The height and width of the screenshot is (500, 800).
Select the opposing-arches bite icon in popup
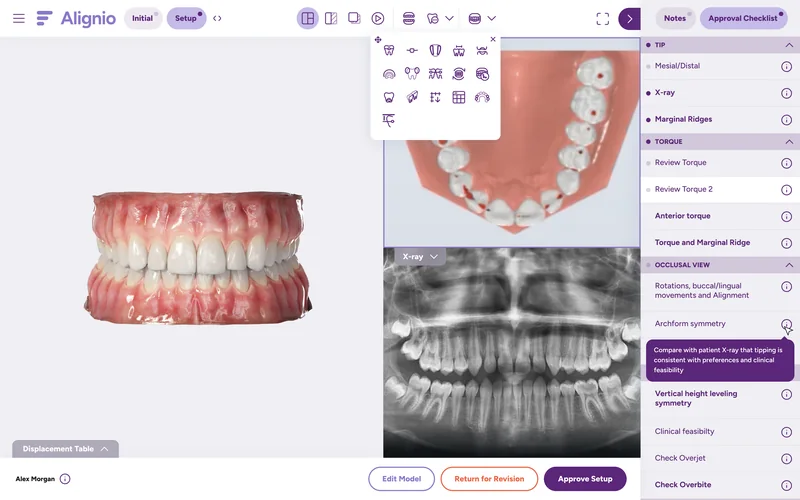pyautogui.click(x=482, y=50)
